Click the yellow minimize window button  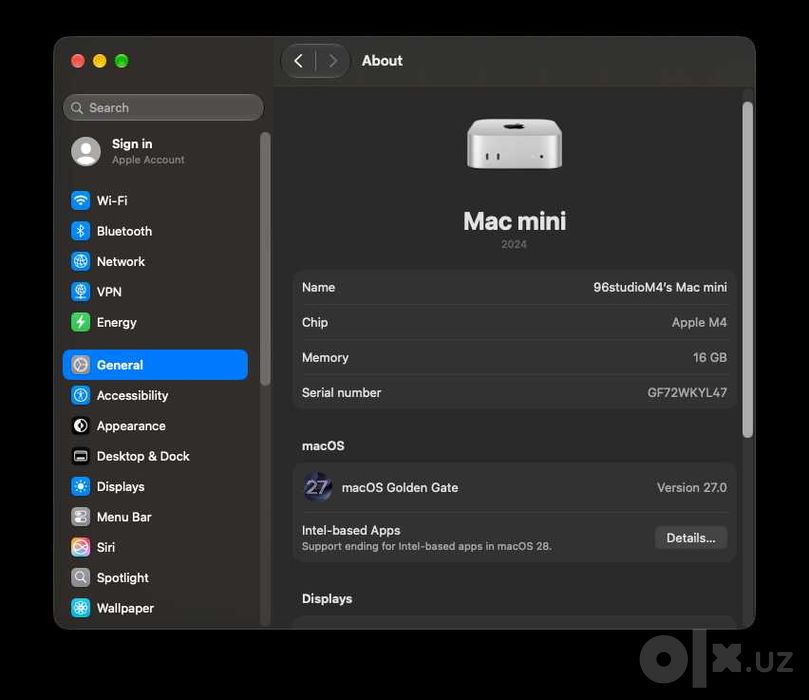coord(100,61)
